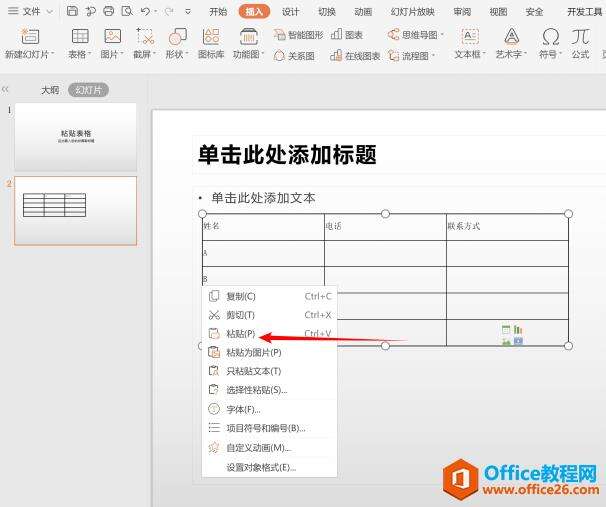Switch to the Animation (动画) tab
This screenshot has width=606, height=507.
363,12
